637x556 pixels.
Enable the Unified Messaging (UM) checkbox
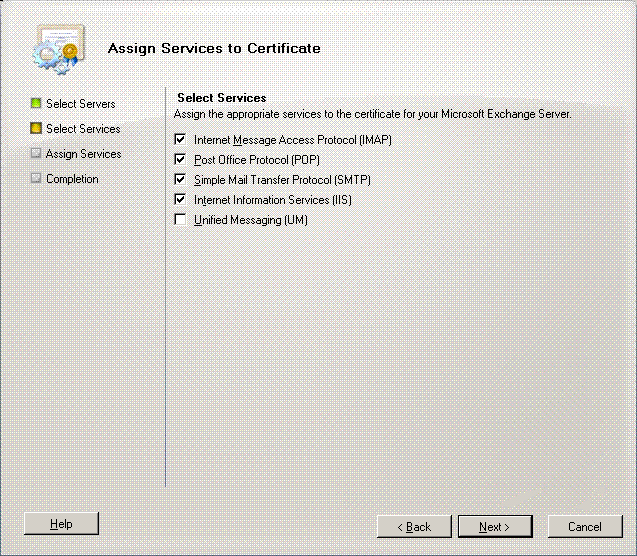coord(181,220)
